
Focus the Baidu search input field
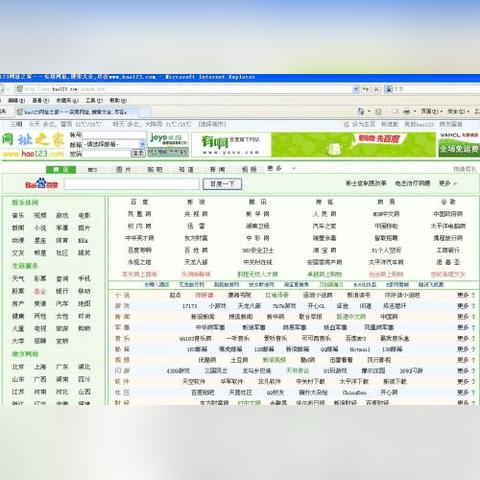coord(131,184)
